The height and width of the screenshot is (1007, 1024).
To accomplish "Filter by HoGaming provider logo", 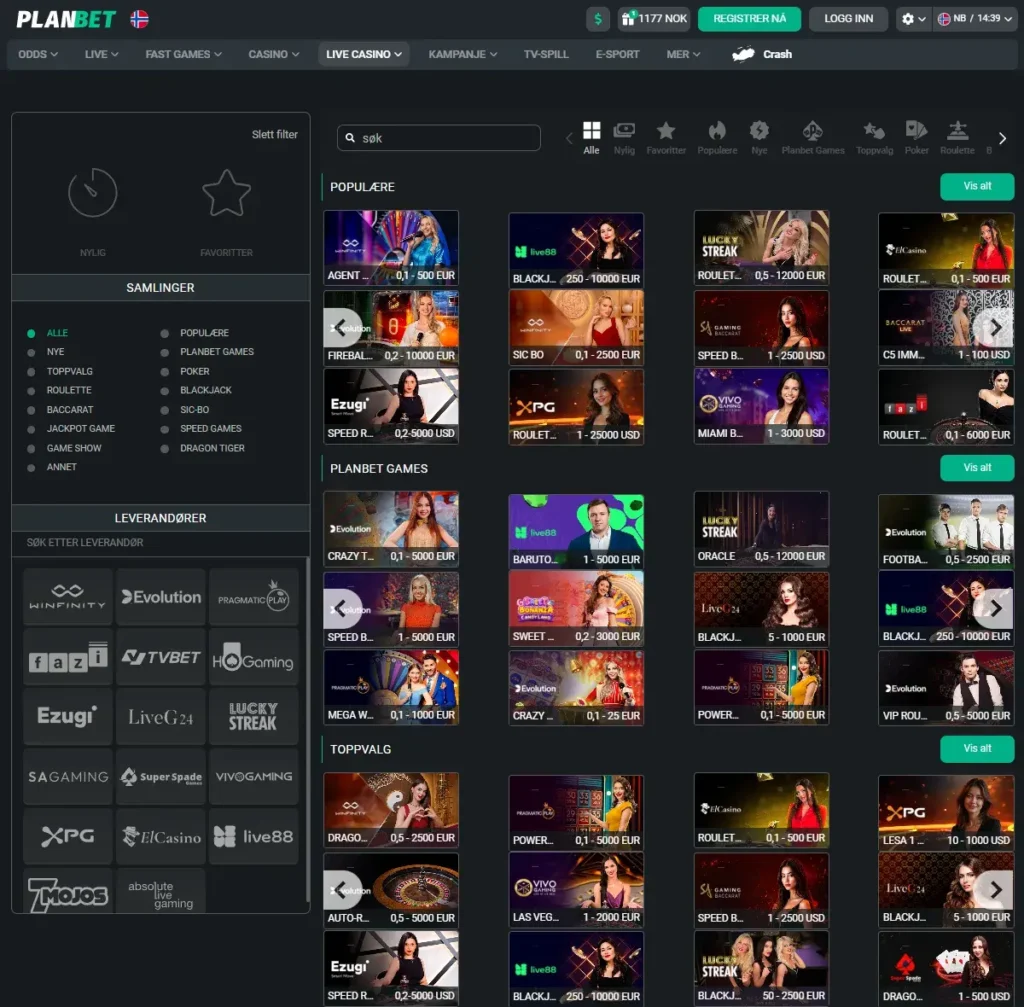I will tap(253, 657).
